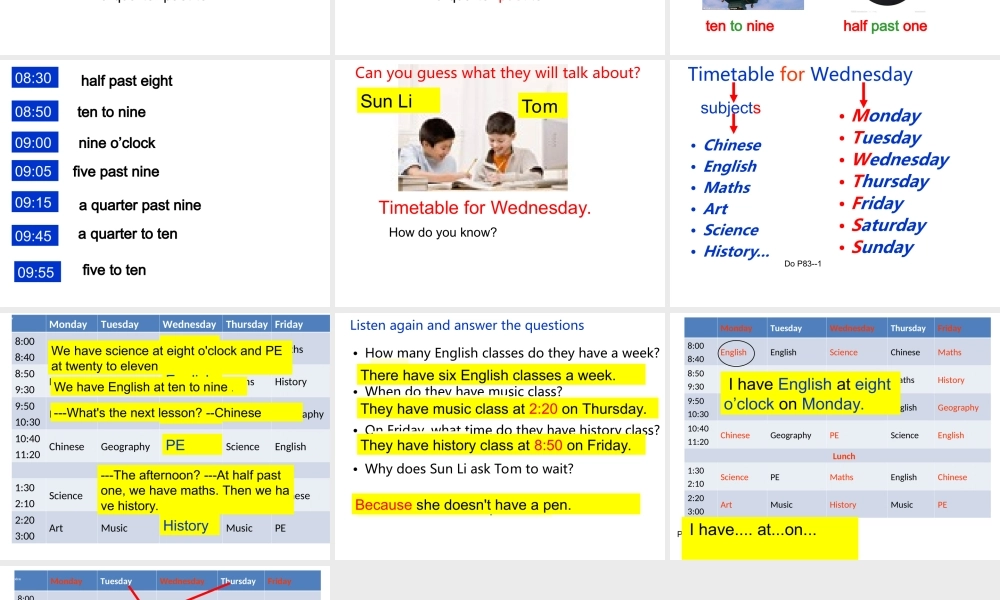The width and height of the screenshot is (1000, 600).
Task: Click "Science" in the subjects bullet list
Action: pyautogui.click(x=730, y=230)
